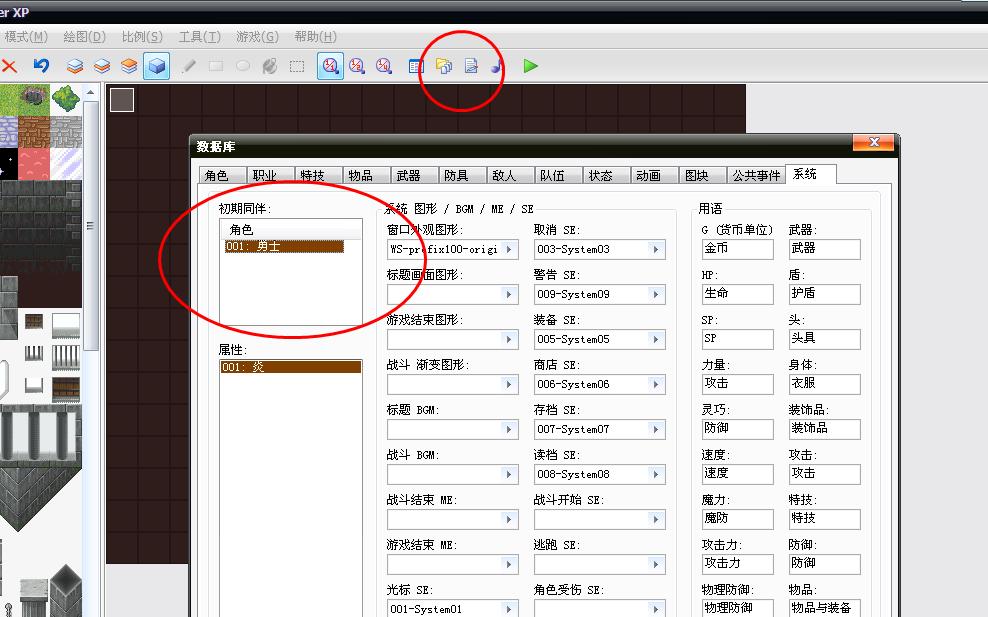Select 001: 炎 in the 属性 list
Image resolution: width=988 pixels, height=617 pixels.
coord(290,367)
